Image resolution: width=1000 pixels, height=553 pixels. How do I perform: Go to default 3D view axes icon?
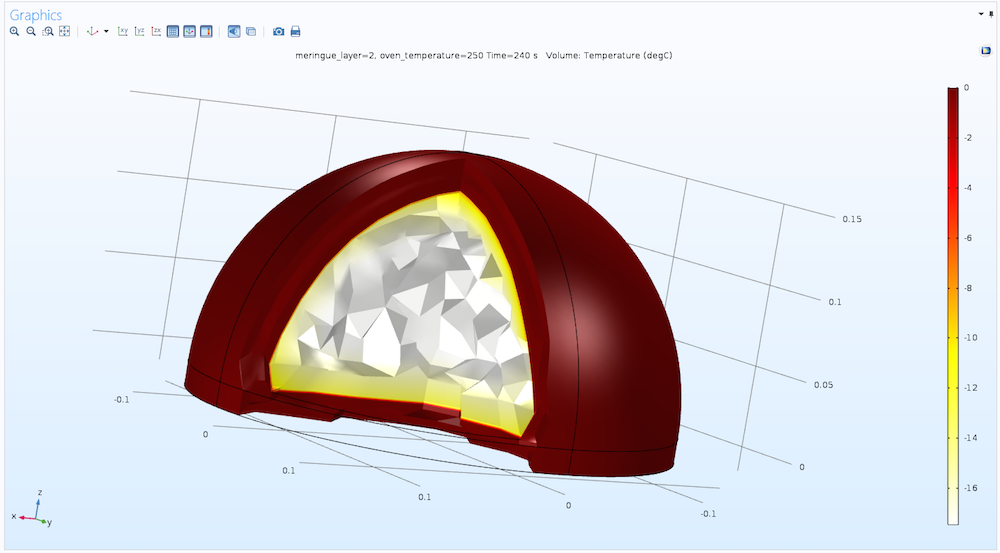pos(92,31)
